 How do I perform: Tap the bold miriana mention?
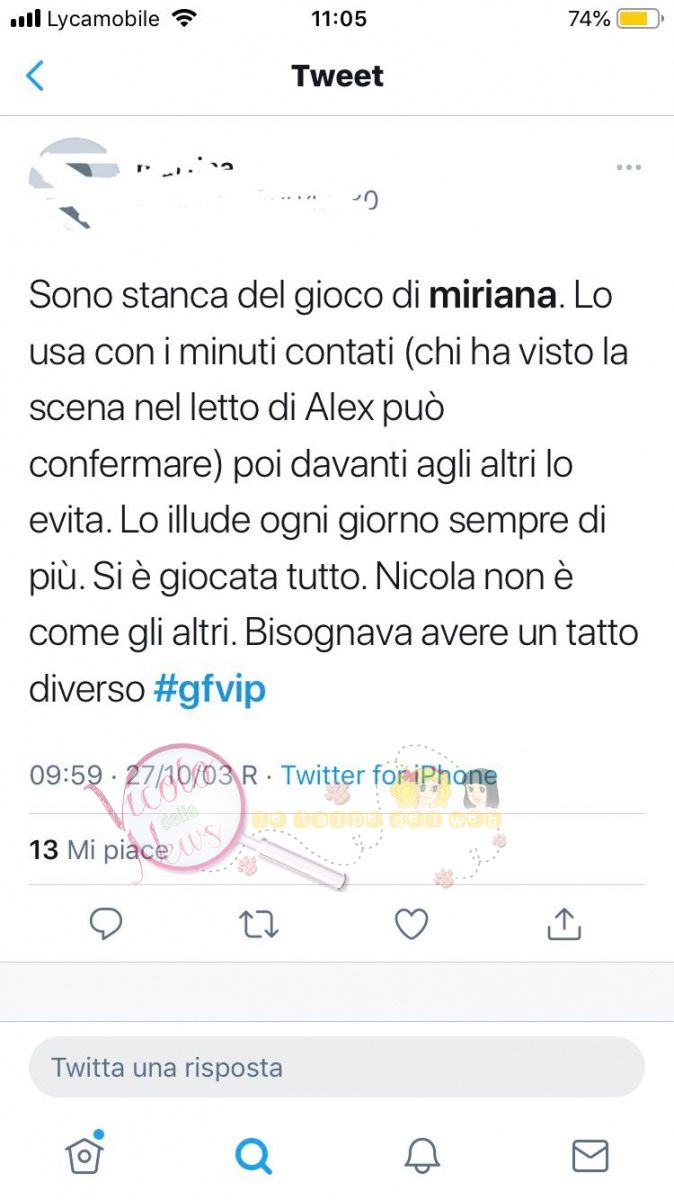point(492,296)
